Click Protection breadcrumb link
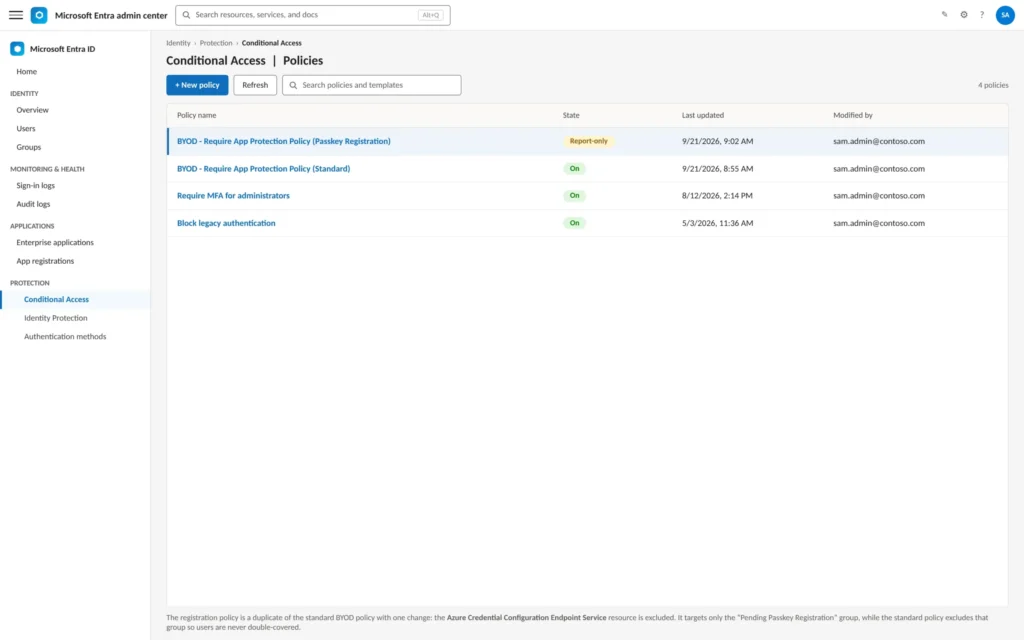The image size is (1024, 640). 216,43
